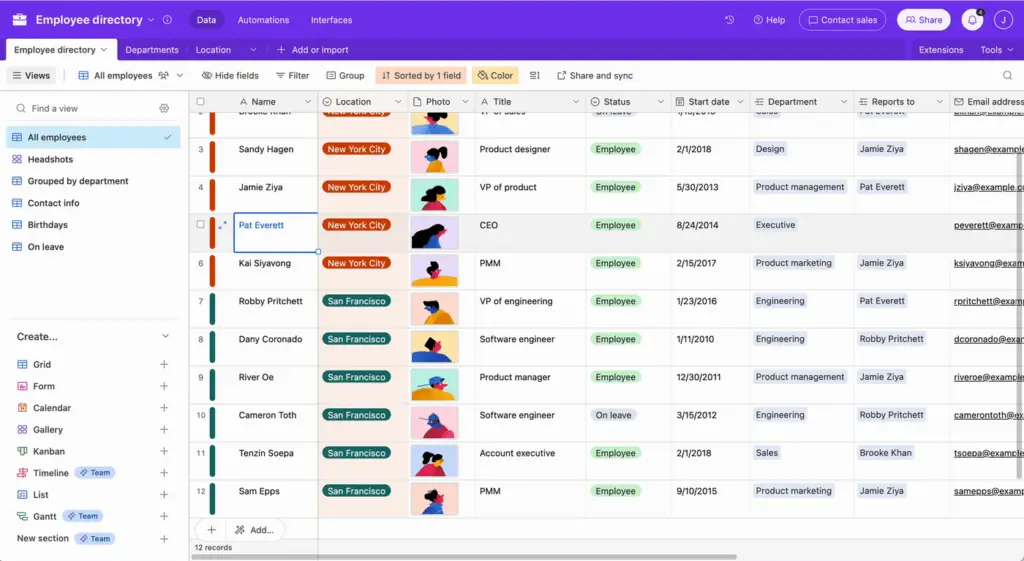Click Contact sales button
1024x561 pixels.
coord(842,20)
